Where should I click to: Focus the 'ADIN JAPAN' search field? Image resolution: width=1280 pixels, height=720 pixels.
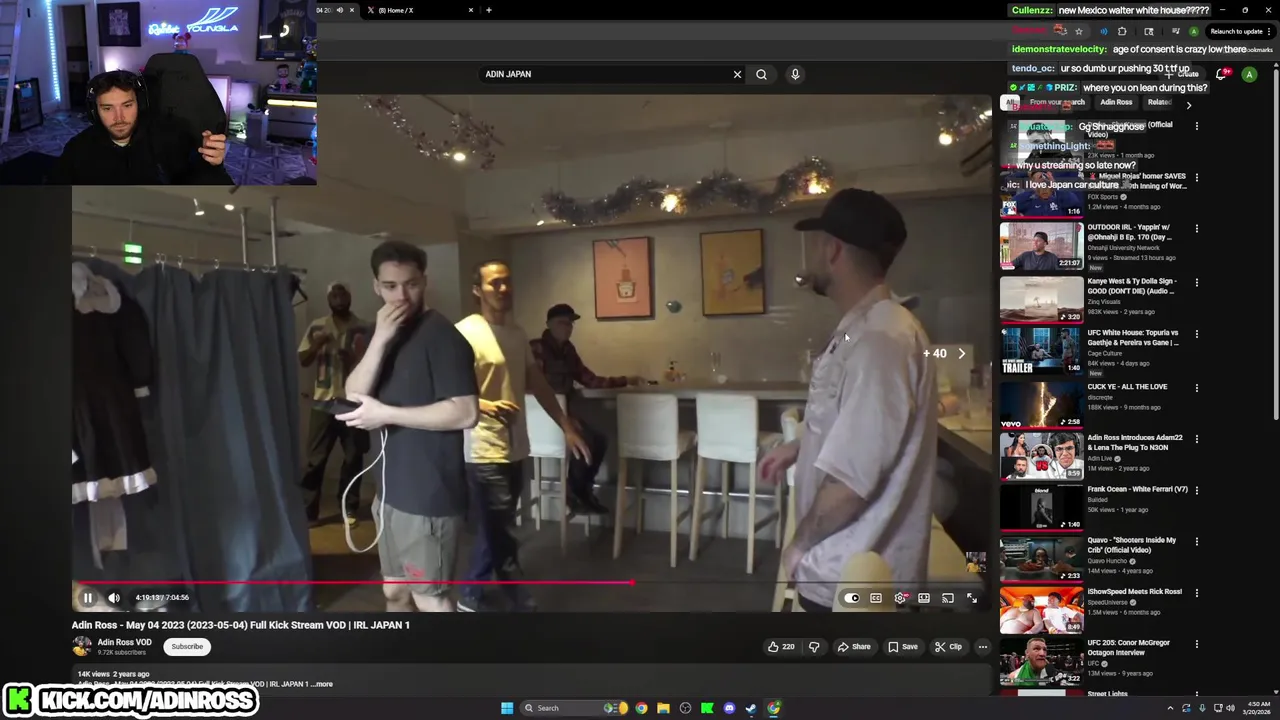click(605, 74)
